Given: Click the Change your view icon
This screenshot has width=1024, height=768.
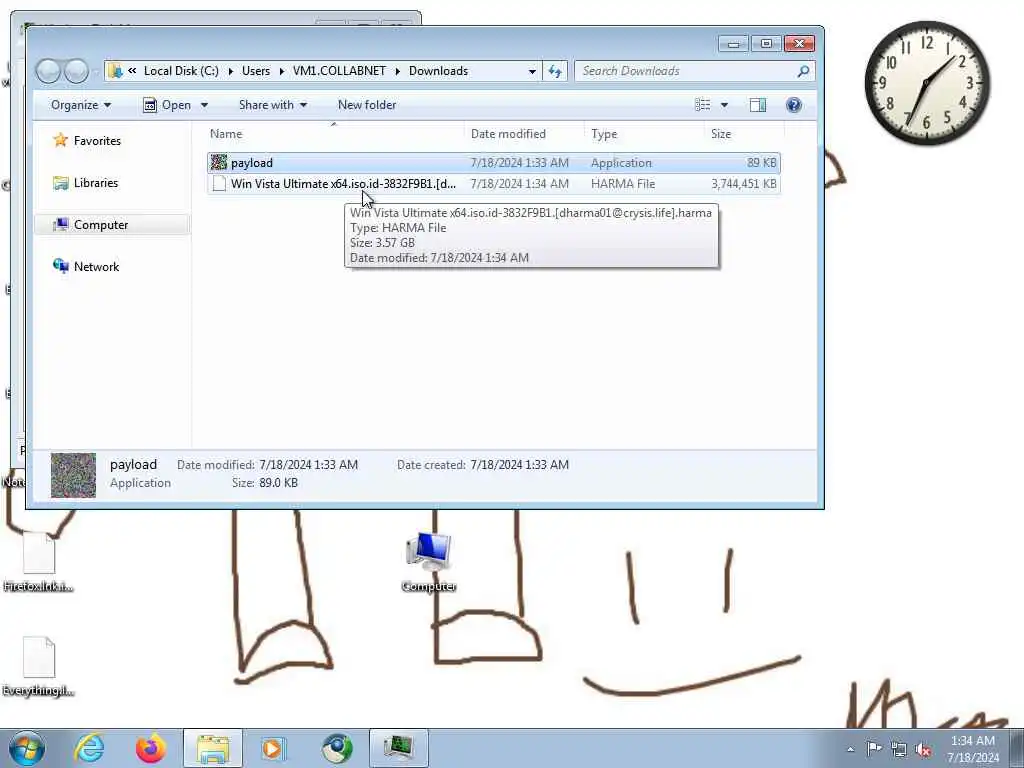Looking at the screenshot, I should pos(703,105).
